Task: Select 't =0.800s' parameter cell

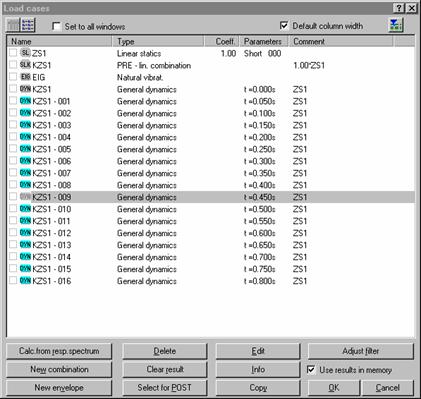Action: point(260,281)
